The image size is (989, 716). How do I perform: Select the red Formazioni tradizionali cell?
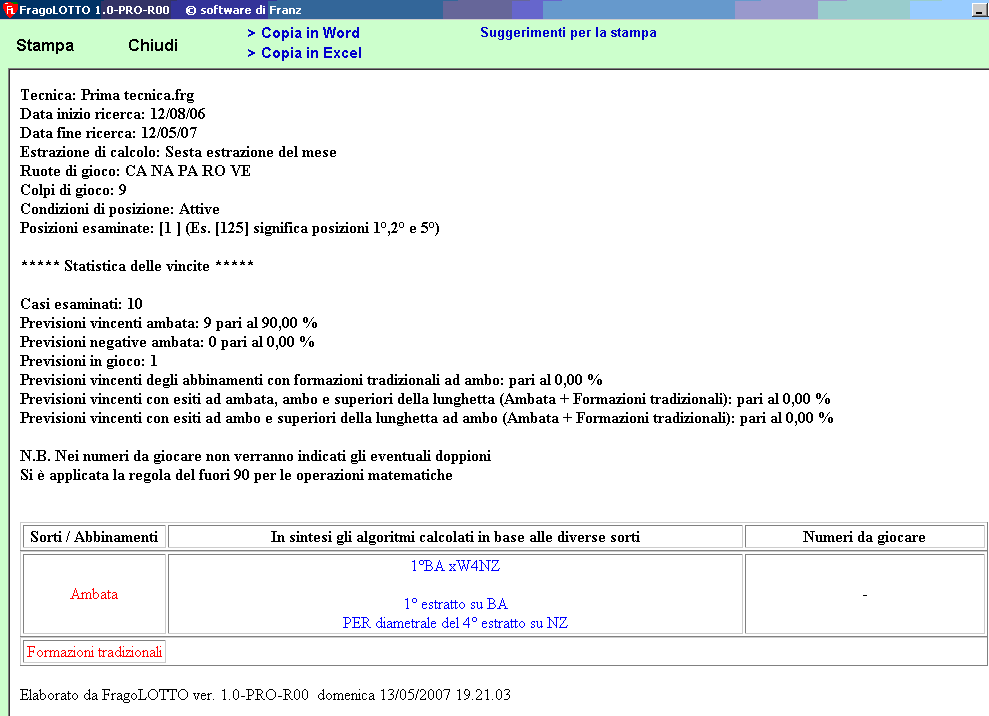(95, 652)
